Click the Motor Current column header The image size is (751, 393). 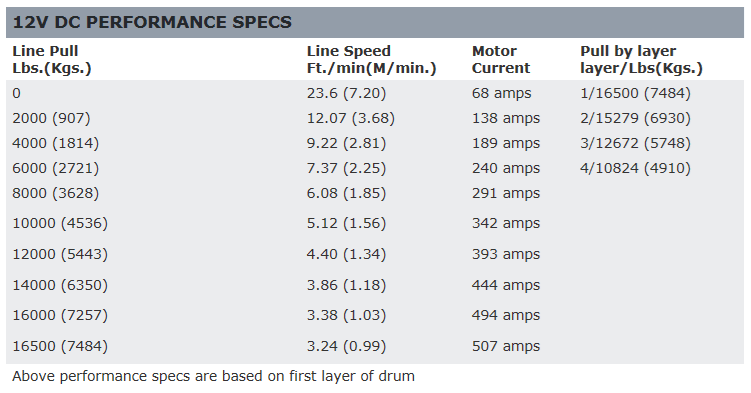coord(501,59)
